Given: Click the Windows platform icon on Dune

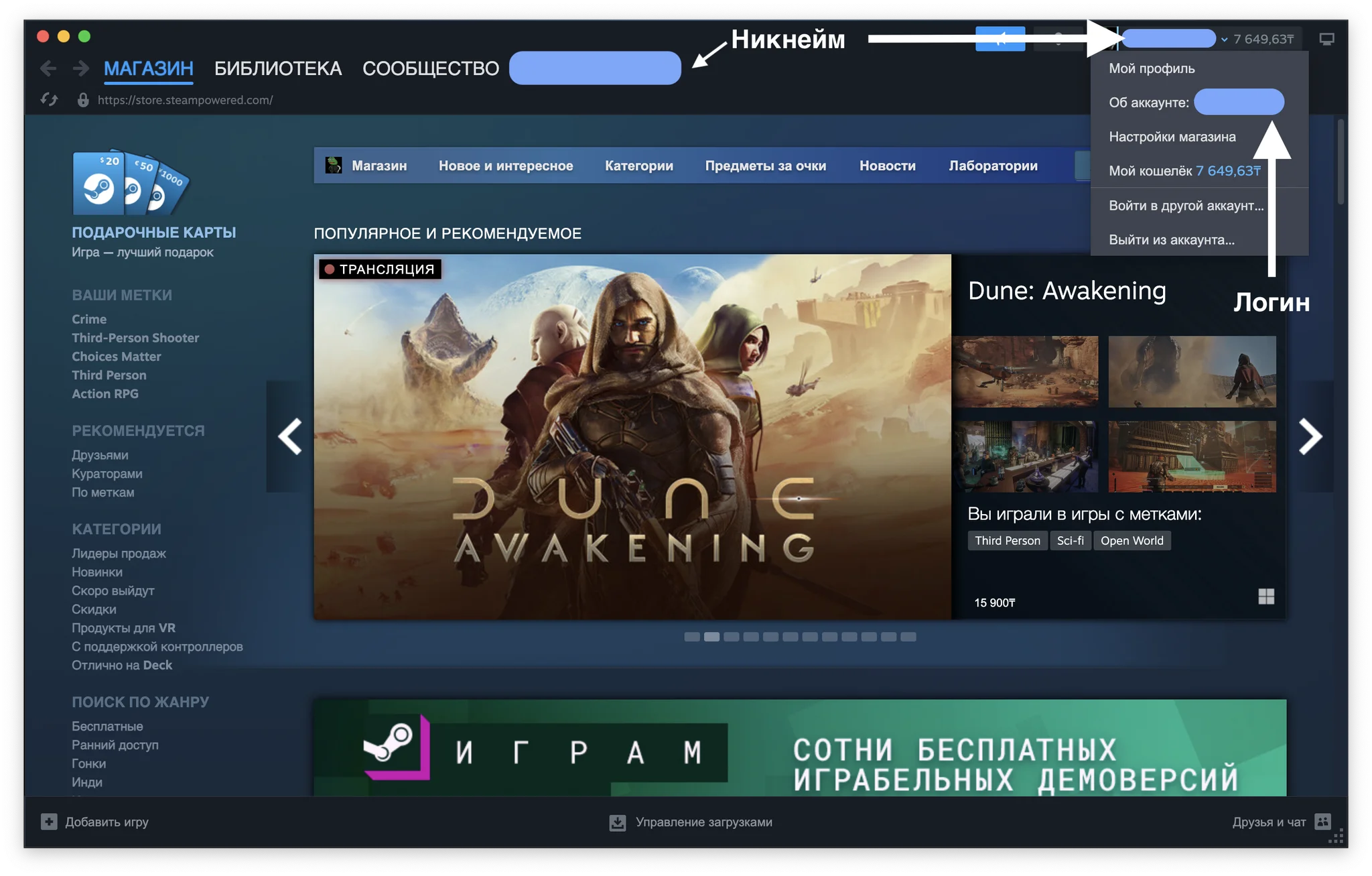Looking at the screenshot, I should click(1266, 597).
